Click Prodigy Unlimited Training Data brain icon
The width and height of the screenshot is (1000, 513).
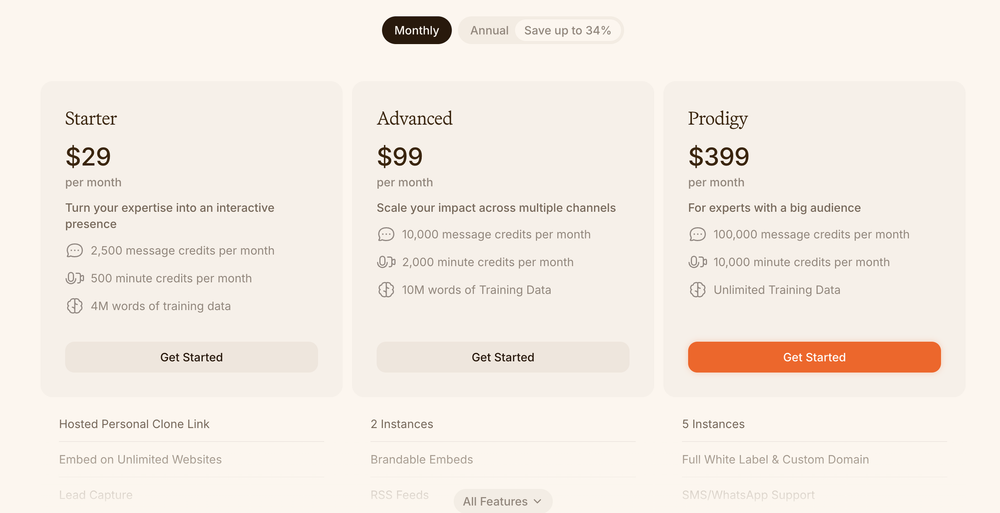pos(698,290)
